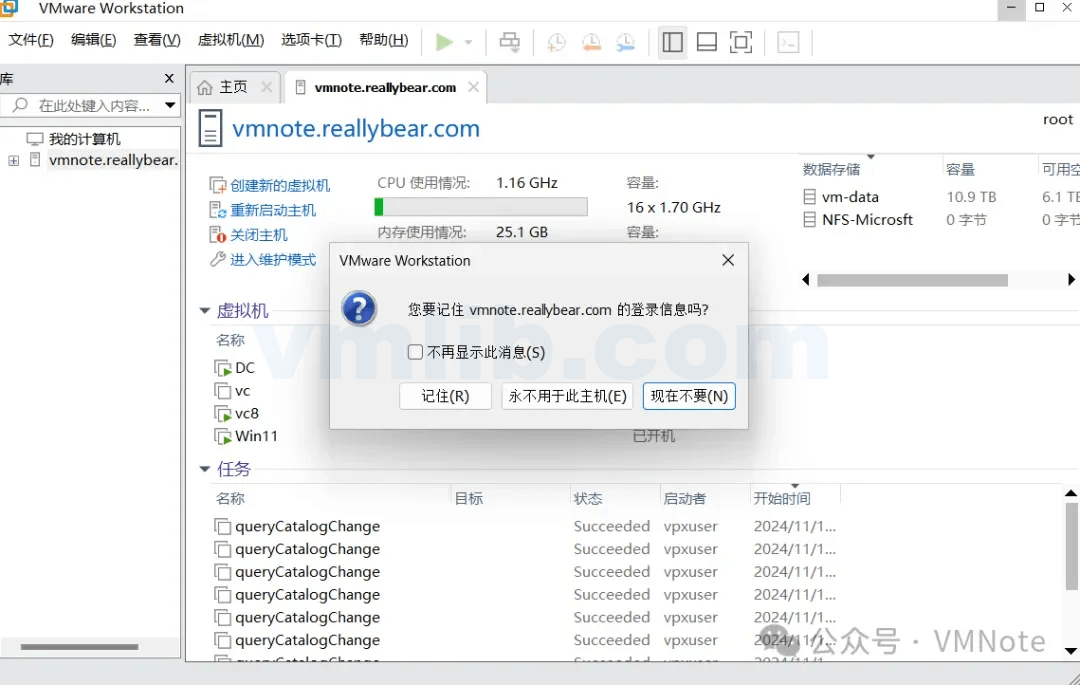Power on the VM with green play icon

coord(446,42)
